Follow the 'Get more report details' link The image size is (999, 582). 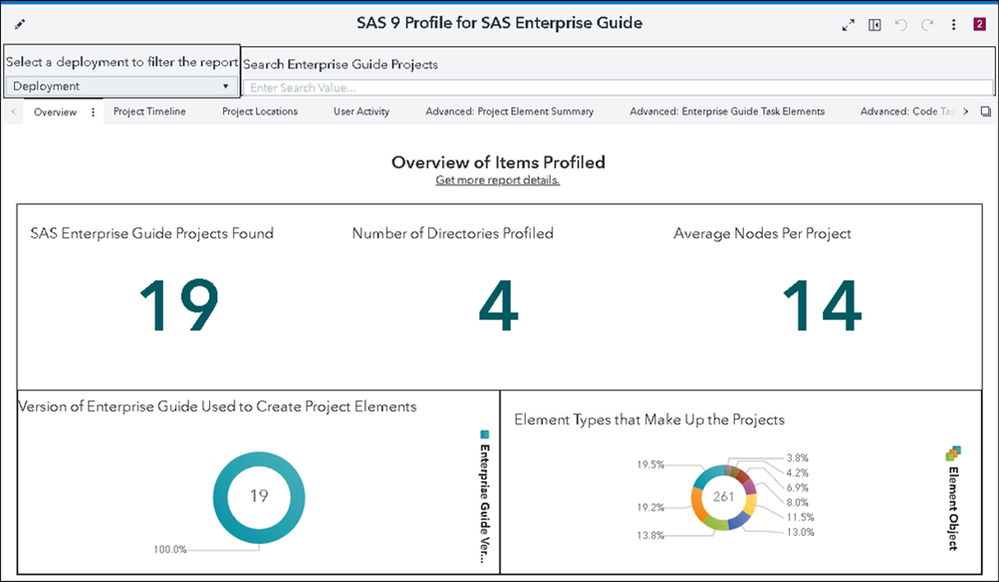[497, 180]
